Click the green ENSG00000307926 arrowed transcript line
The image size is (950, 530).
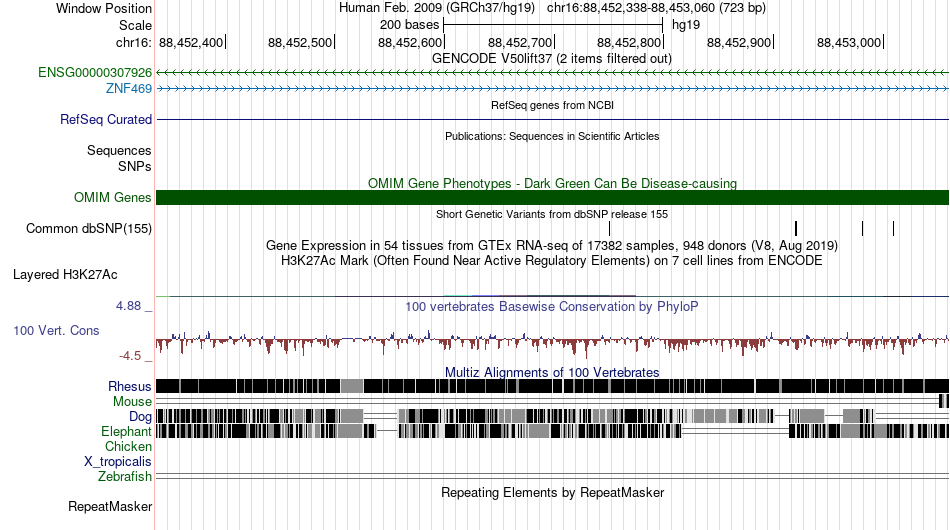pos(553,73)
